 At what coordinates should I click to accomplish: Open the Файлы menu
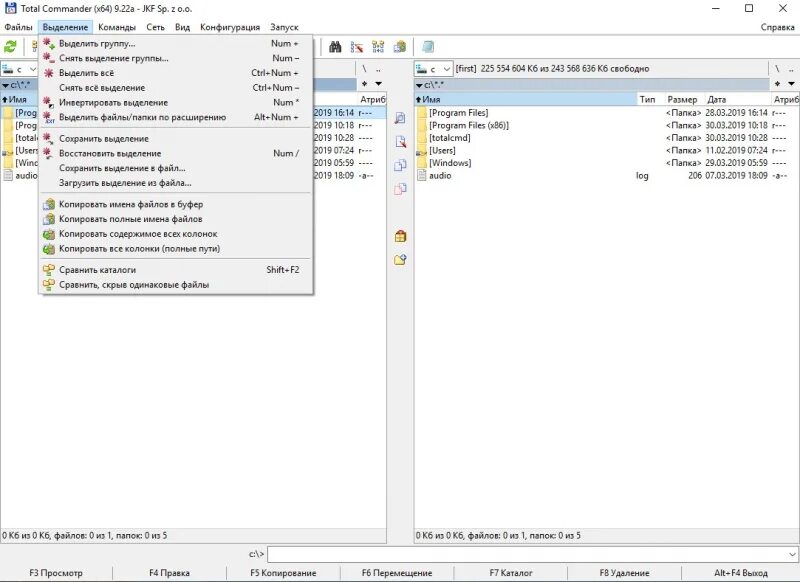18,27
